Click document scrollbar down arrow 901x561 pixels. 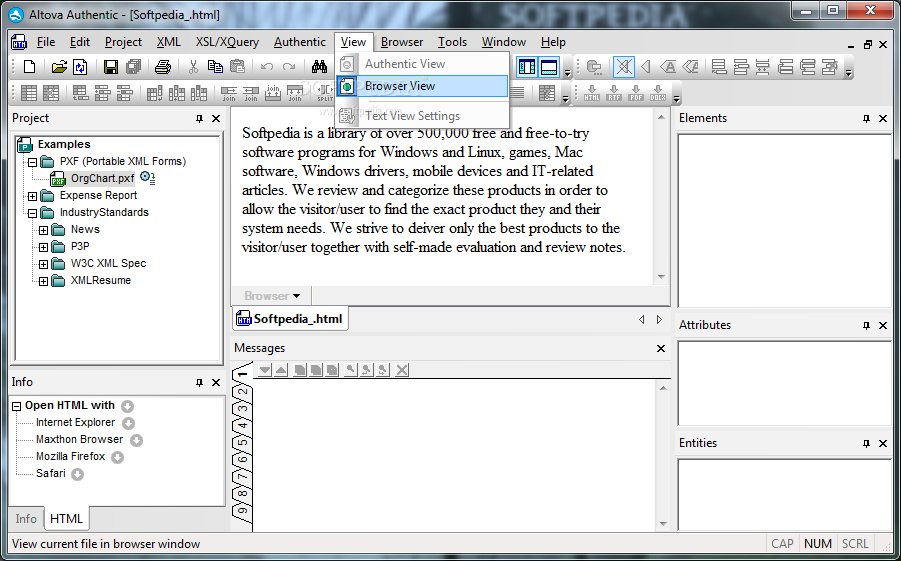661,277
